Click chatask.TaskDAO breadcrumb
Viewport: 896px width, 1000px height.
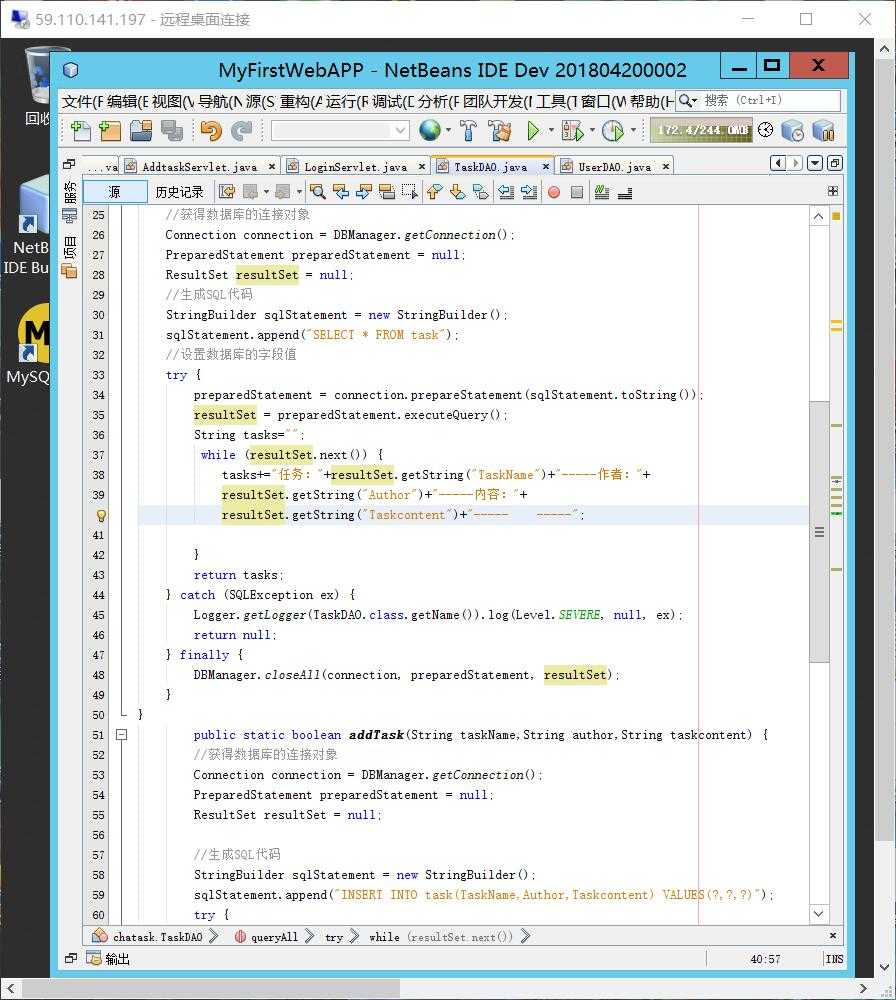click(157, 937)
